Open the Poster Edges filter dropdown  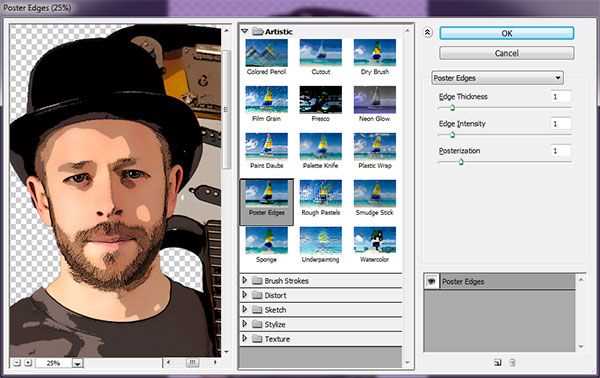pyautogui.click(x=497, y=78)
